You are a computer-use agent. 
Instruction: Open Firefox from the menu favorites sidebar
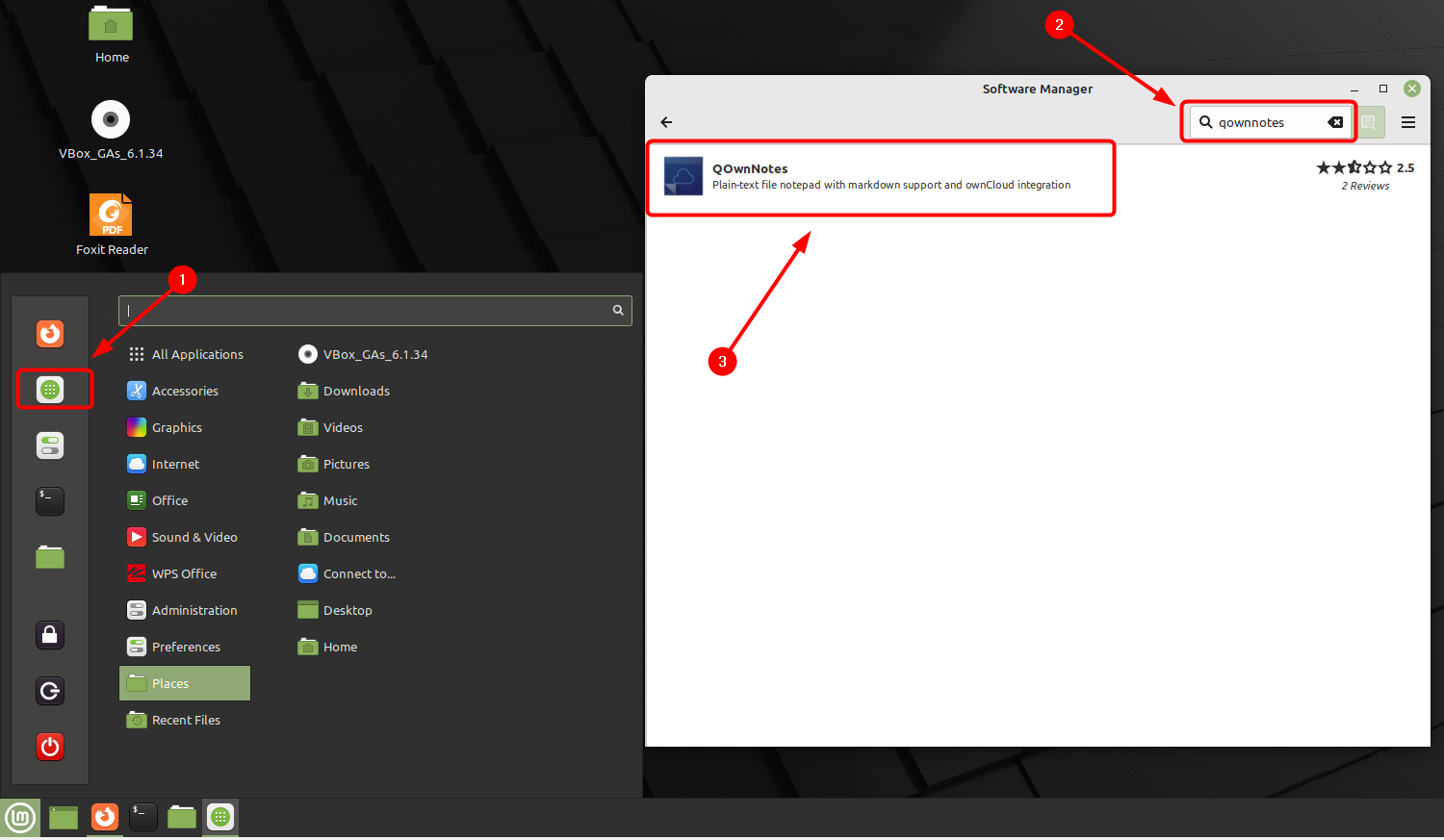pos(50,334)
